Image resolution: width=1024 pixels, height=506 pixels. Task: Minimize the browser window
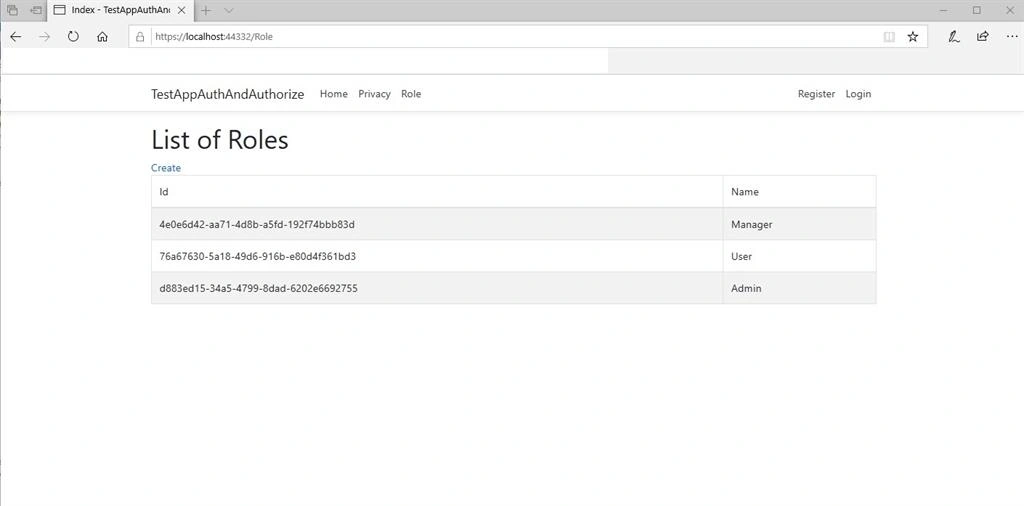[944, 10]
